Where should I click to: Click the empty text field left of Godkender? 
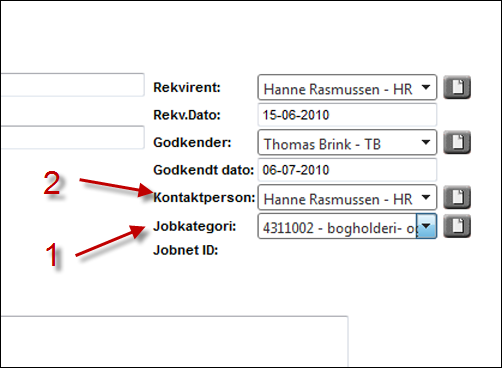tap(72, 137)
